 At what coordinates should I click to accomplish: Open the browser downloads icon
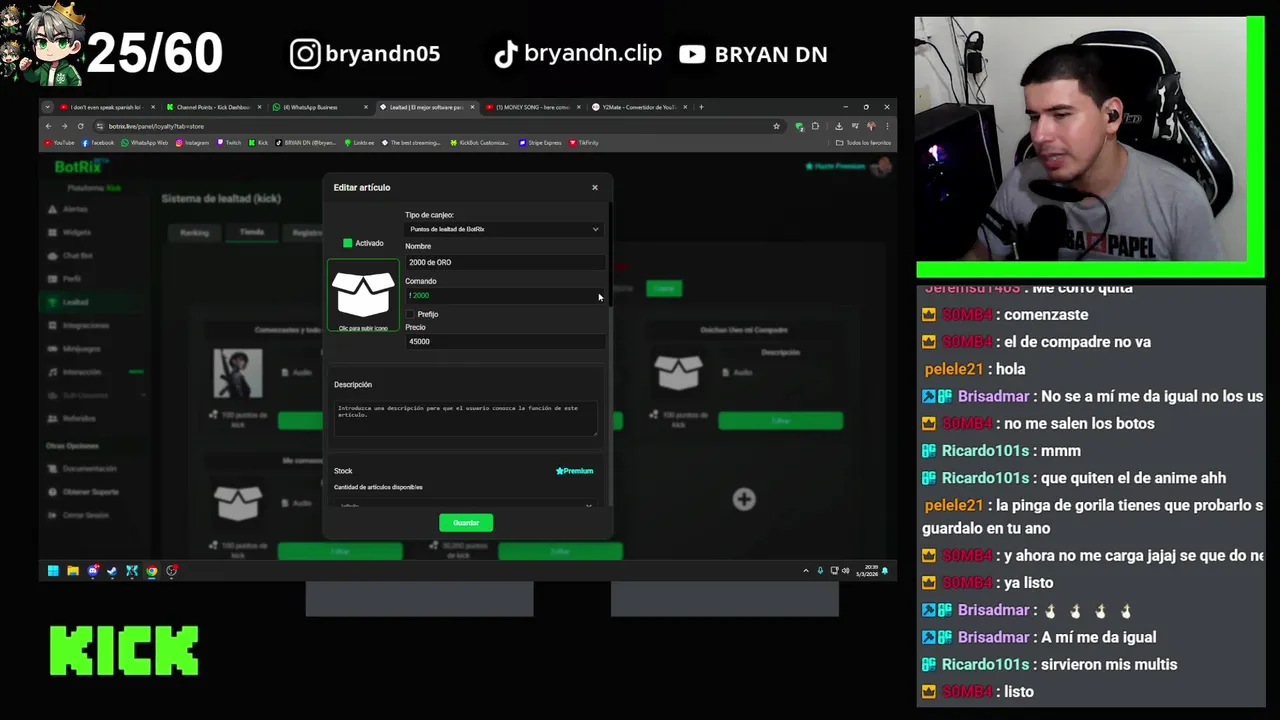(x=839, y=126)
